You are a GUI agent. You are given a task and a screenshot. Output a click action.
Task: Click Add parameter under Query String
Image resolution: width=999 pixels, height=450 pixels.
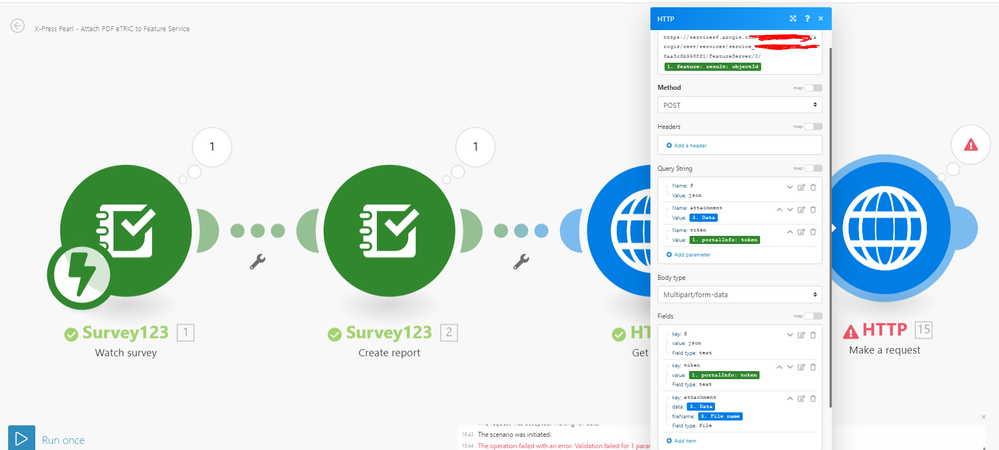[x=688, y=254]
